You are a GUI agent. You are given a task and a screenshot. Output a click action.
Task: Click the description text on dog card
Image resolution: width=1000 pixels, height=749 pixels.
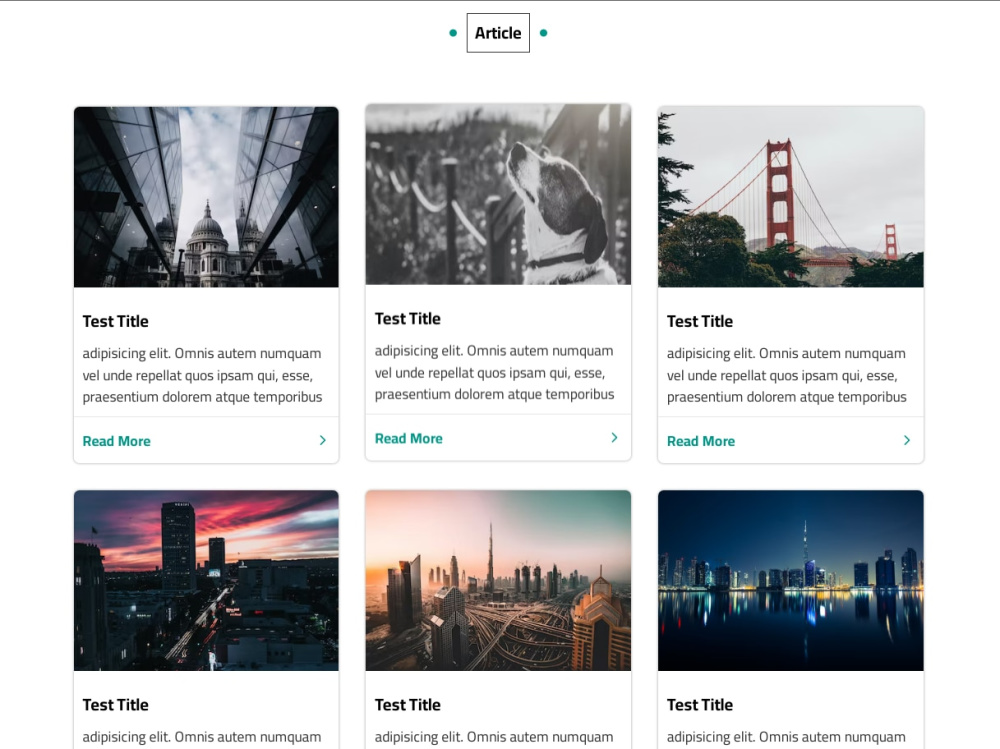(x=494, y=373)
